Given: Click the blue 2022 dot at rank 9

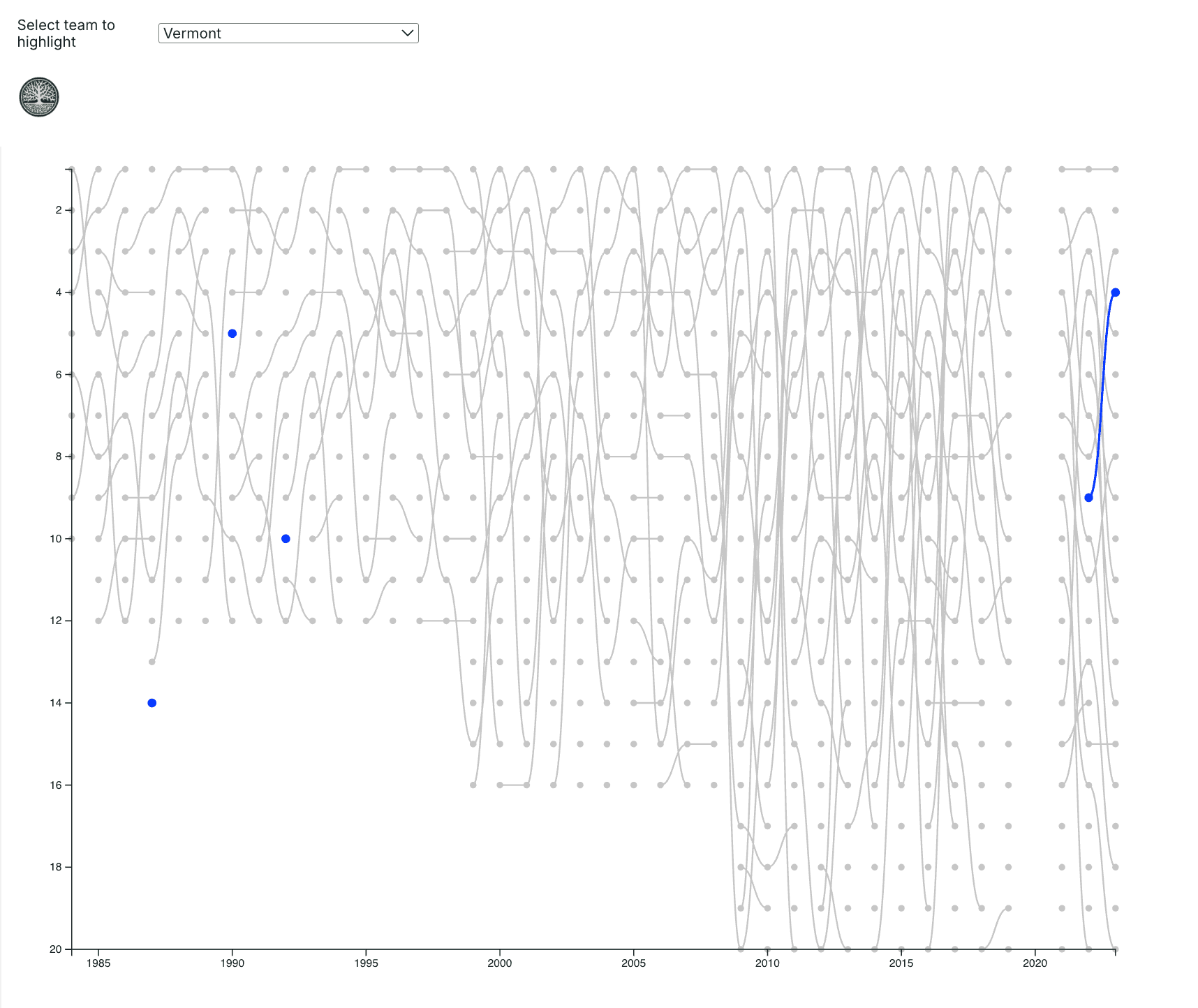Looking at the screenshot, I should (x=1088, y=498).
